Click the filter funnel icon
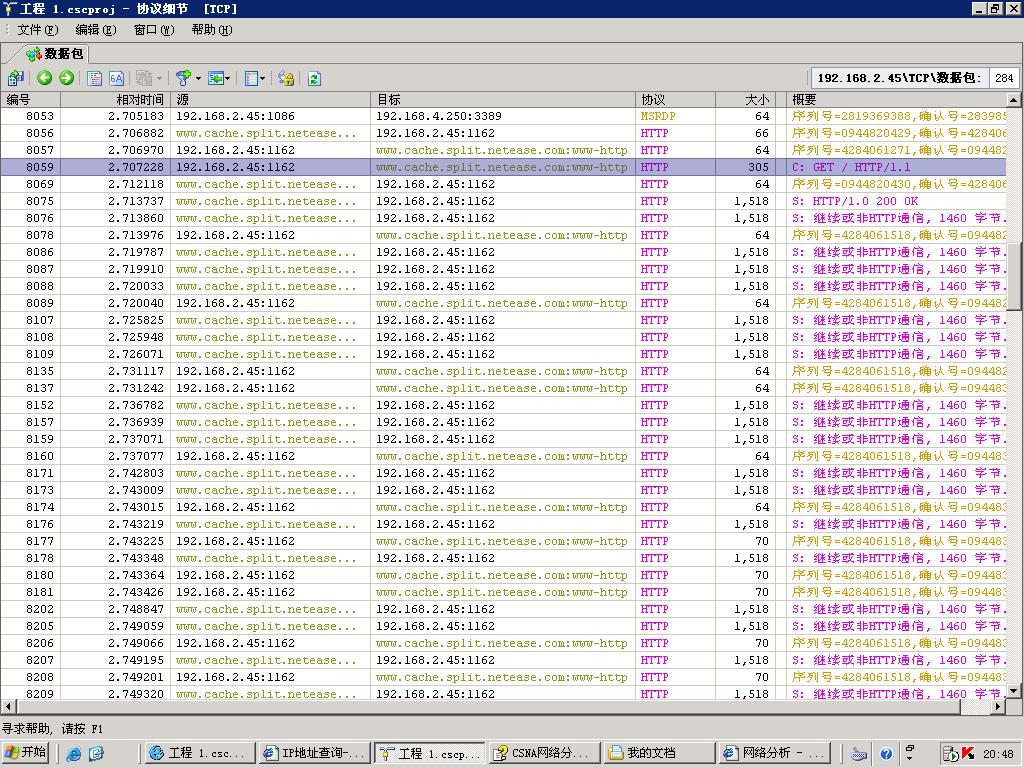The height and width of the screenshot is (768, 1024). click(x=182, y=78)
